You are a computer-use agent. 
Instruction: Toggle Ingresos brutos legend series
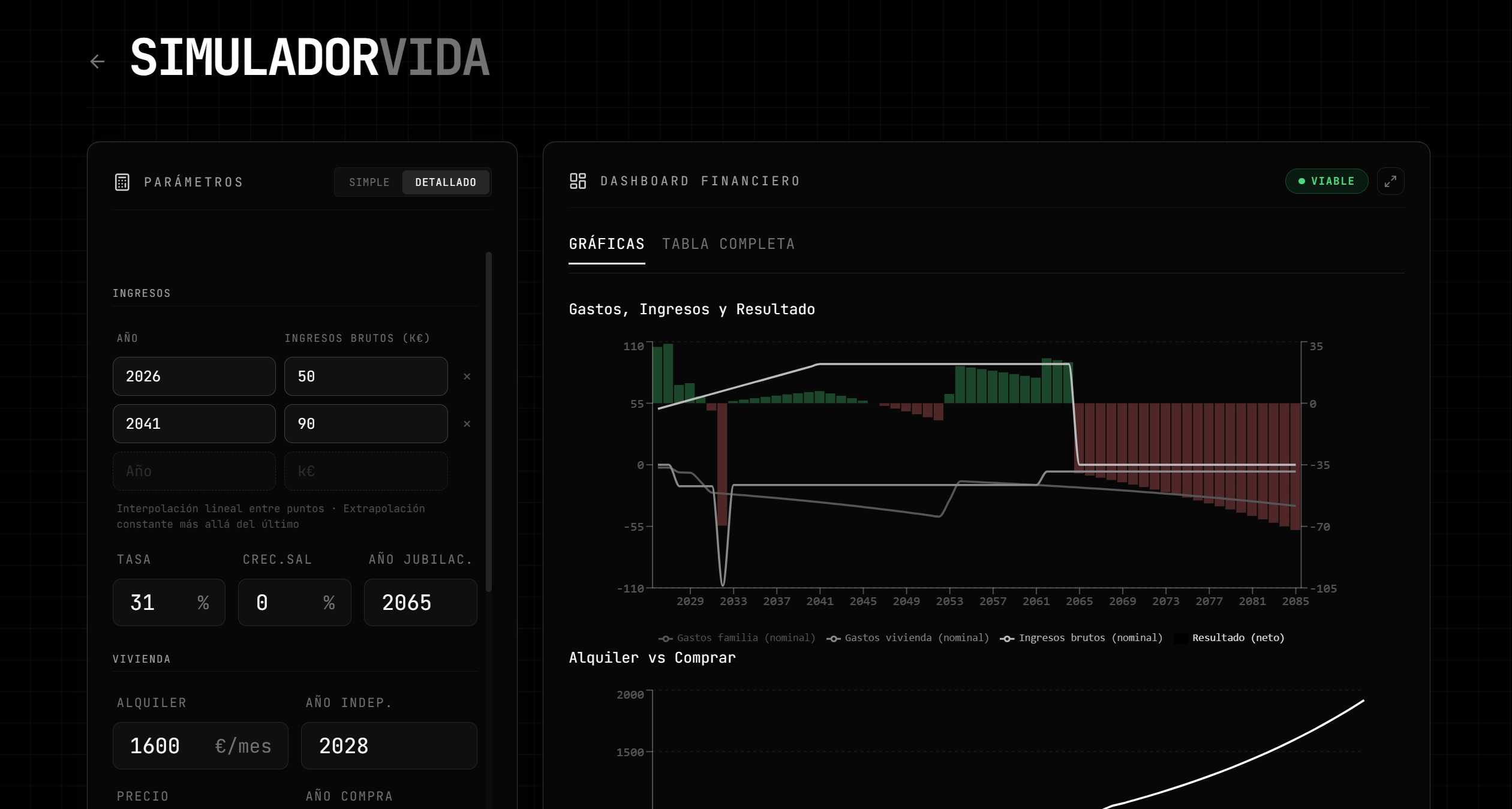tap(1081, 638)
